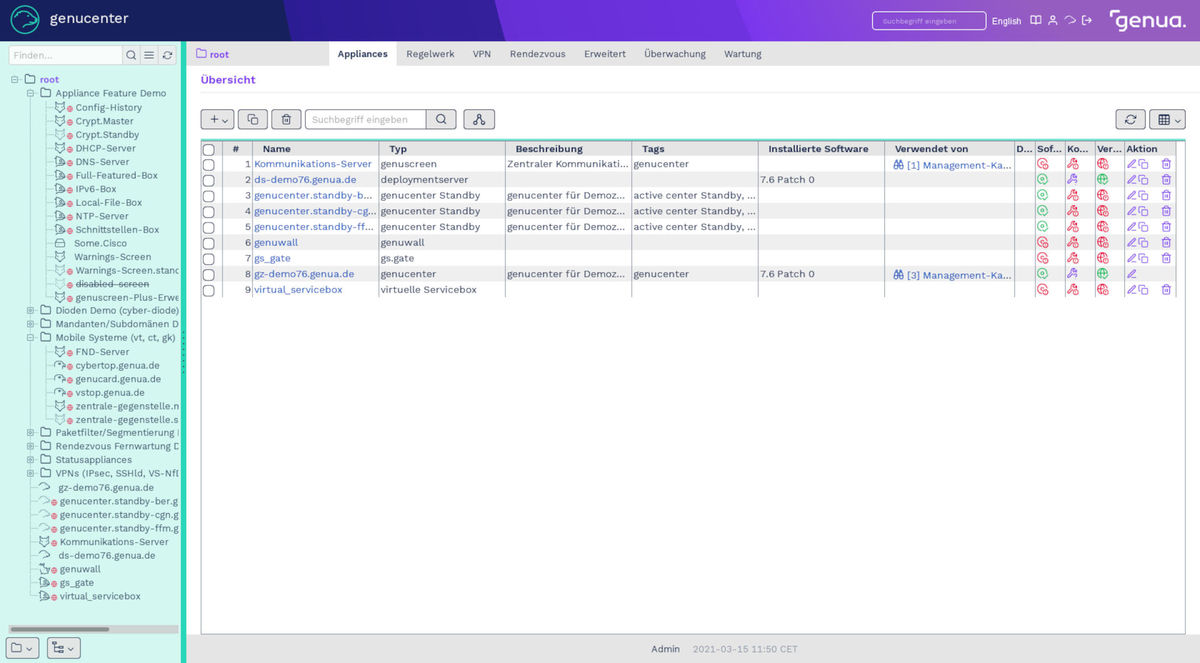Open the topology graph view icon

pos(479,118)
